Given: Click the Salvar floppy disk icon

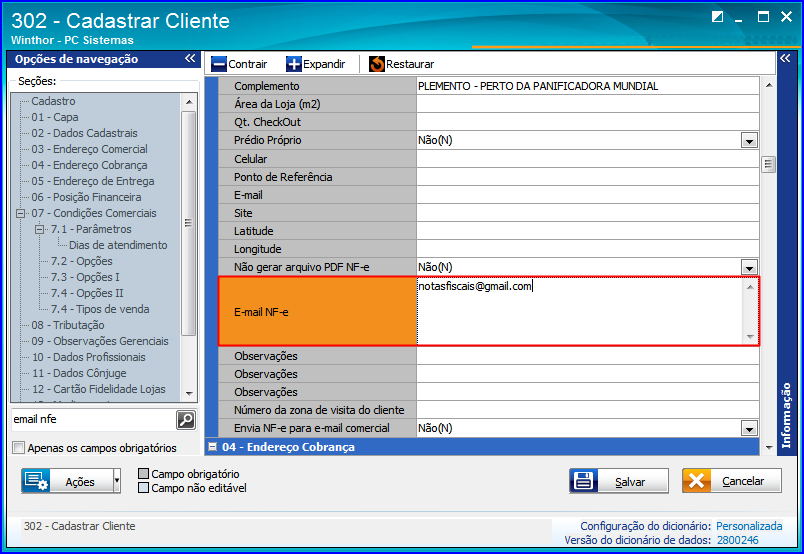Looking at the screenshot, I should (x=584, y=481).
